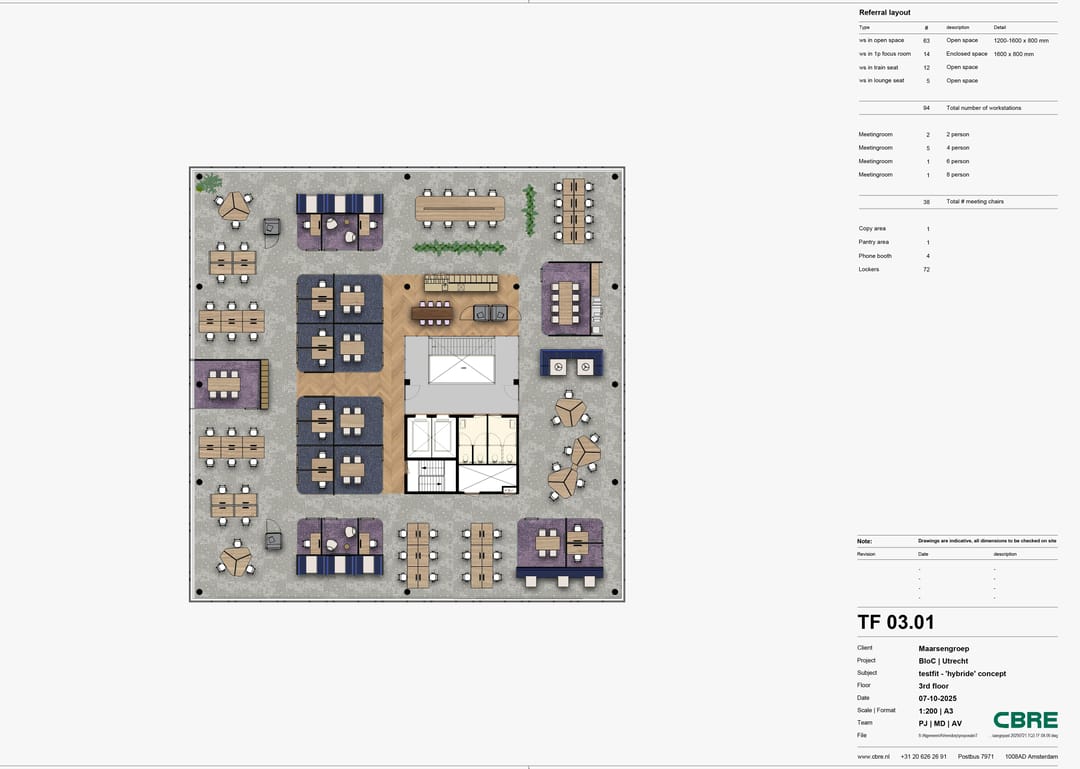
Task: Click the left-edge purple meeting room table
Action: pyautogui.click(x=224, y=383)
